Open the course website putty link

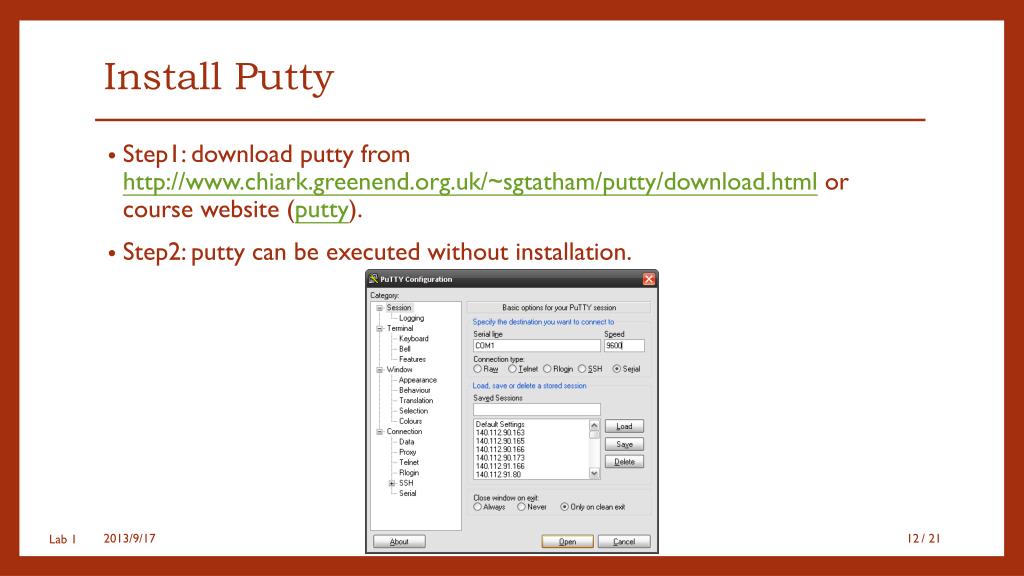(x=321, y=210)
